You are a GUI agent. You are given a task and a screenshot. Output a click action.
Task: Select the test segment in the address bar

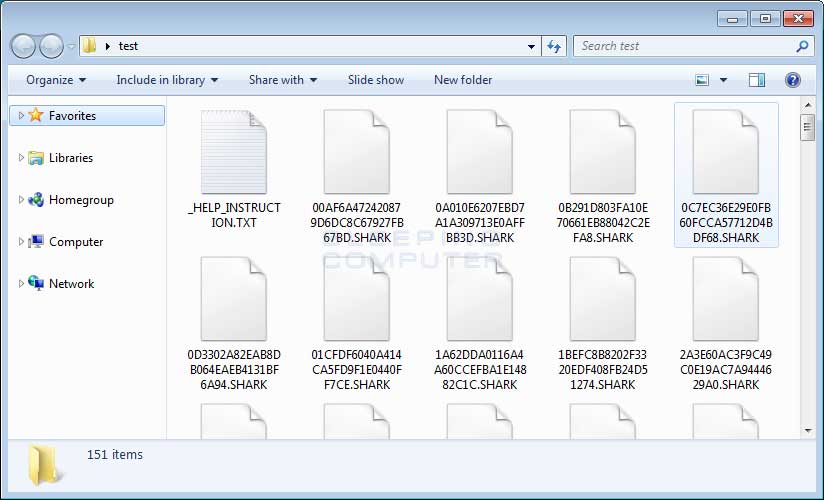(128, 46)
